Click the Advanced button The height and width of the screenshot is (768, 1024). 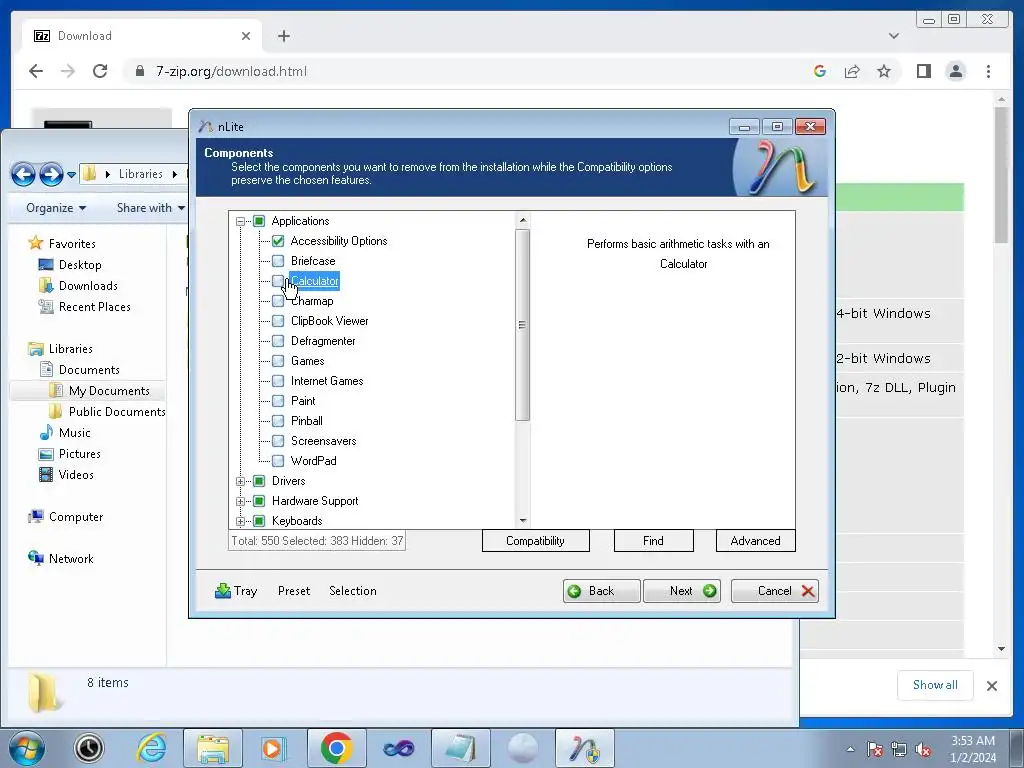pyautogui.click(x=756, y=541)
